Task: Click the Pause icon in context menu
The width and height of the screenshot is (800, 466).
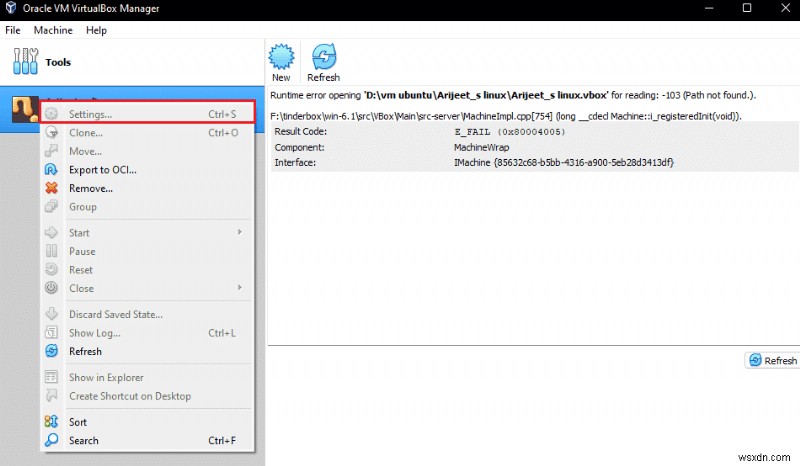Action: point(51,251)
